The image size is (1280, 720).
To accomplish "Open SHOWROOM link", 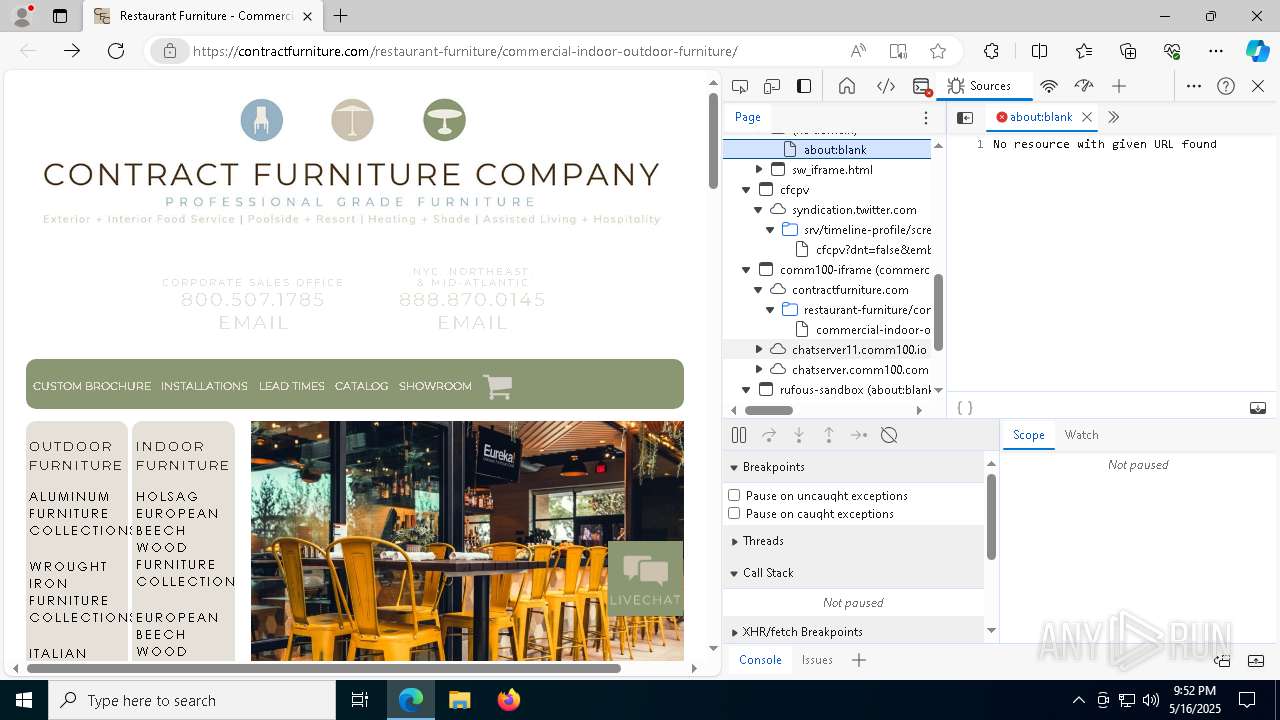I will pos(435,386).
